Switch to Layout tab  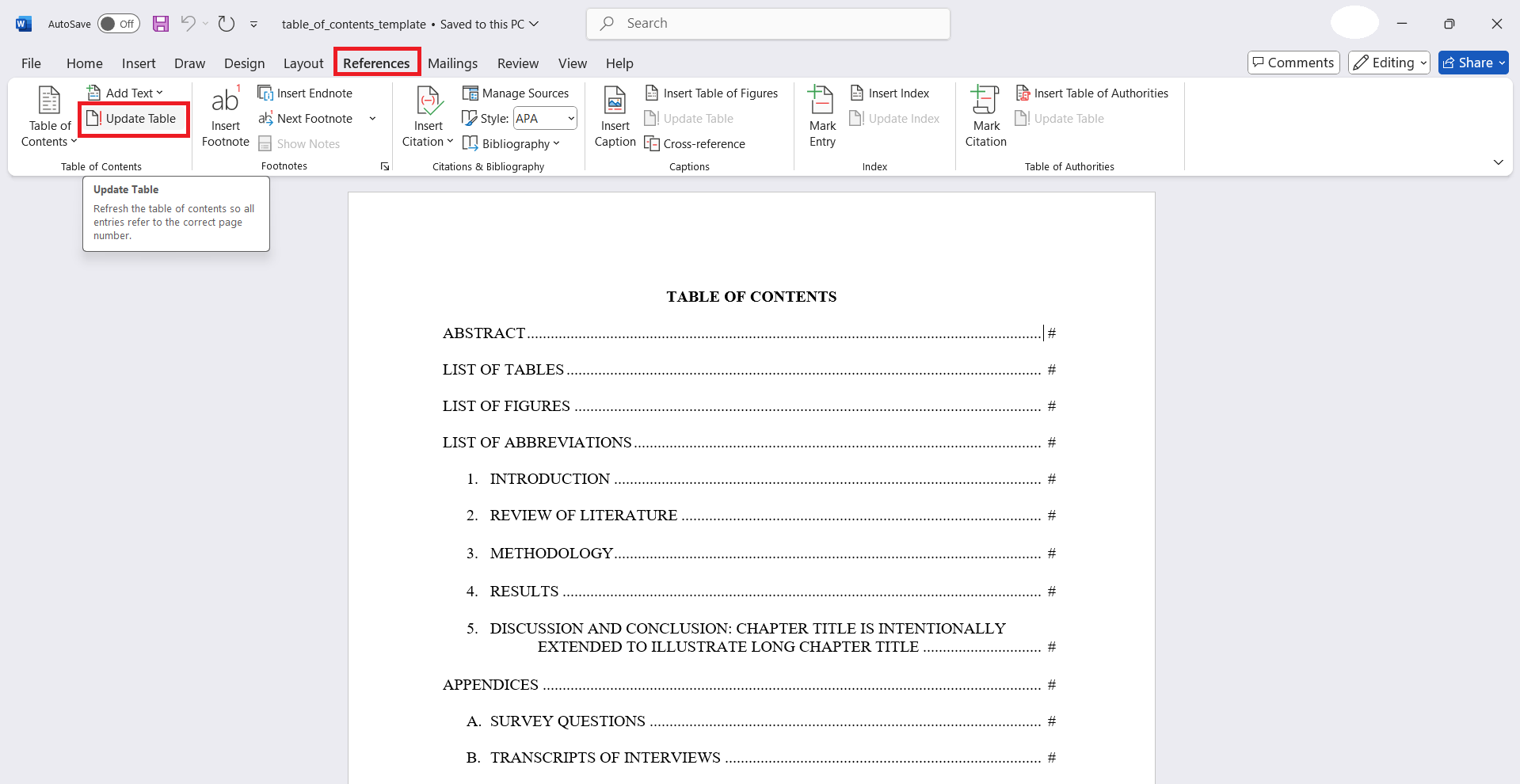(303, 63)
